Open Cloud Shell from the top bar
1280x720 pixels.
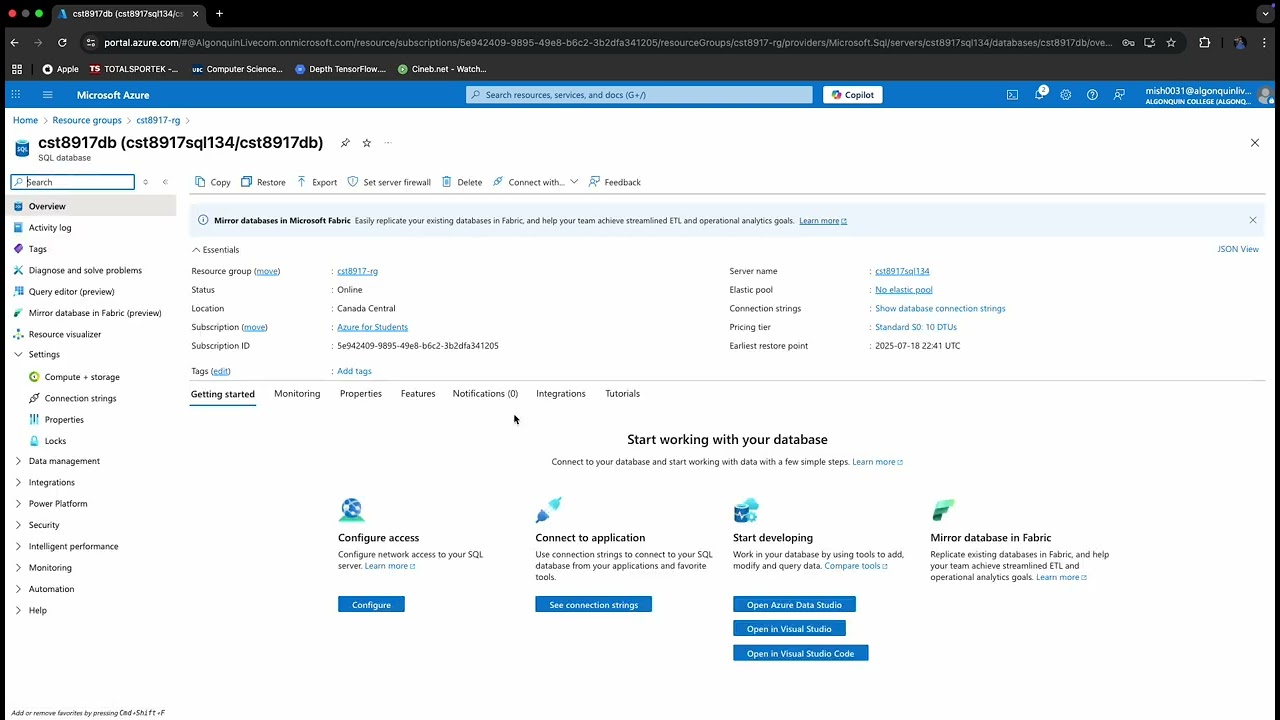pos(1012,95)
